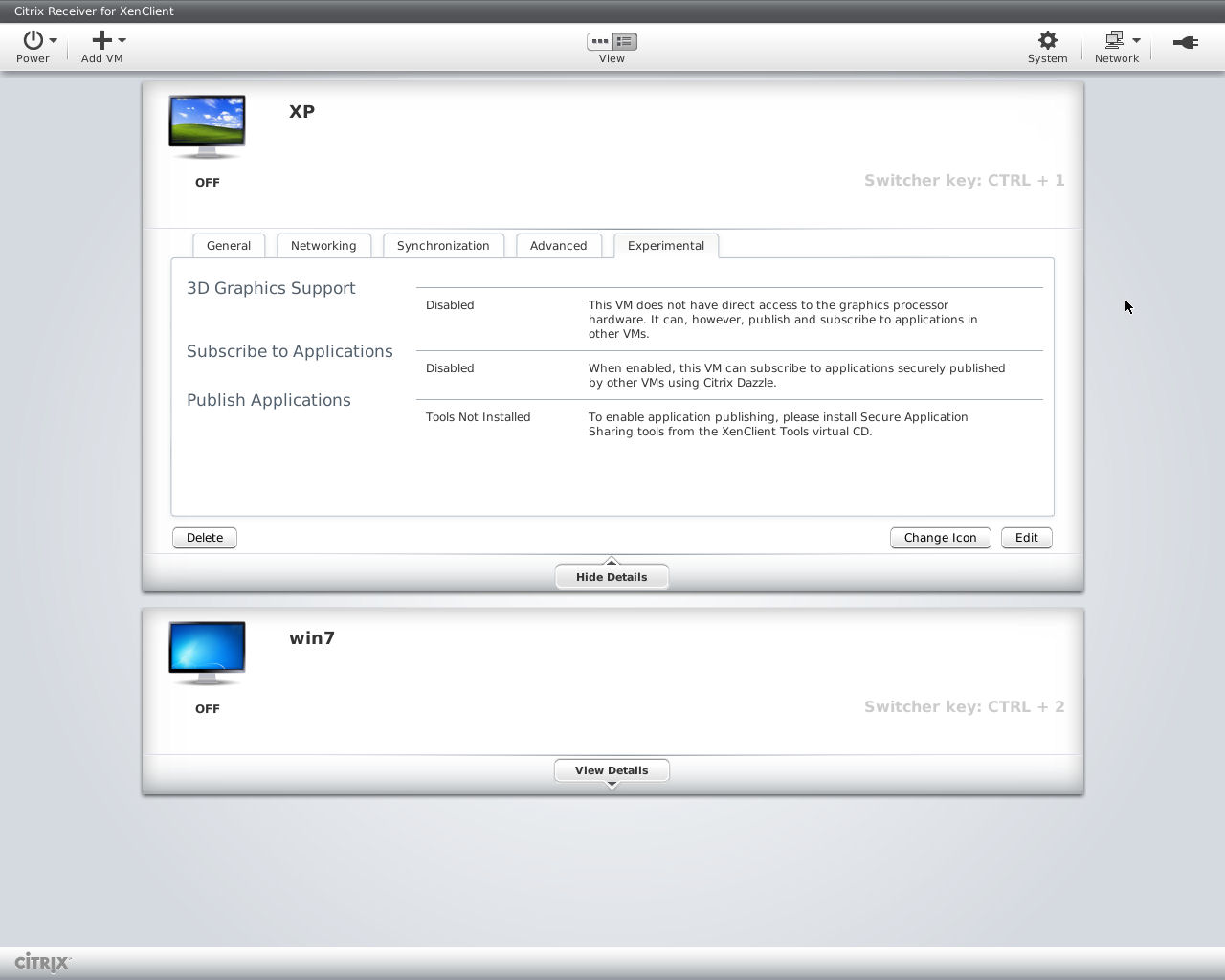Select the XP virtual machine monitor thumbnail
This screenshot has width=1225, height=980.
[x=207, y=126]
